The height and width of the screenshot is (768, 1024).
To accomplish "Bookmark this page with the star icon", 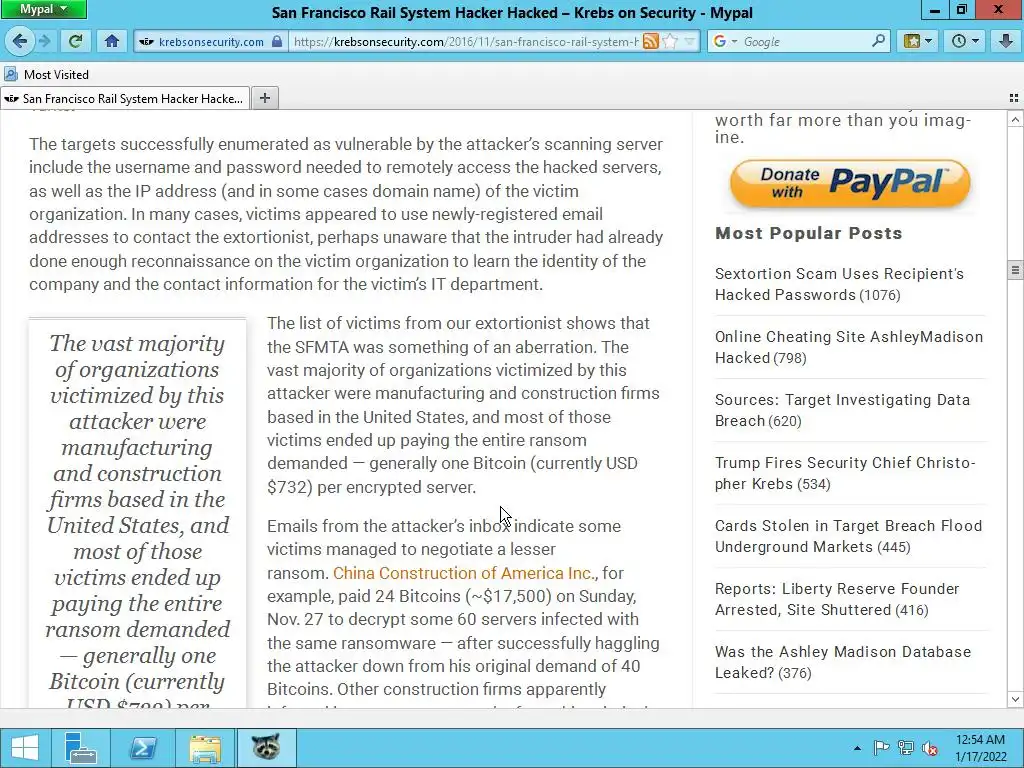I will pos(669,42).
